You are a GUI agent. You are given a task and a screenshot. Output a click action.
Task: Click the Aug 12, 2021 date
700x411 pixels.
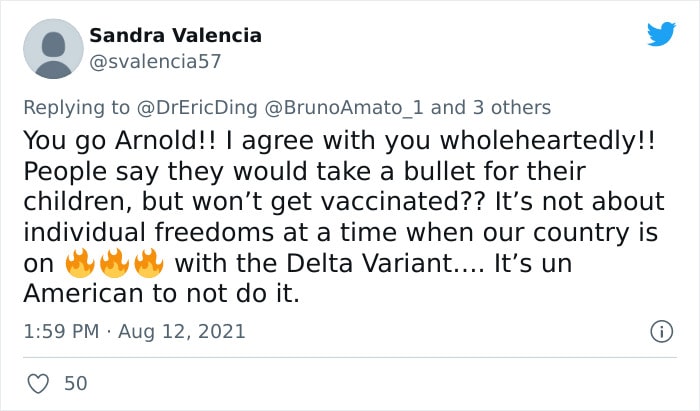pyautogui.click(x=182, y=332)
